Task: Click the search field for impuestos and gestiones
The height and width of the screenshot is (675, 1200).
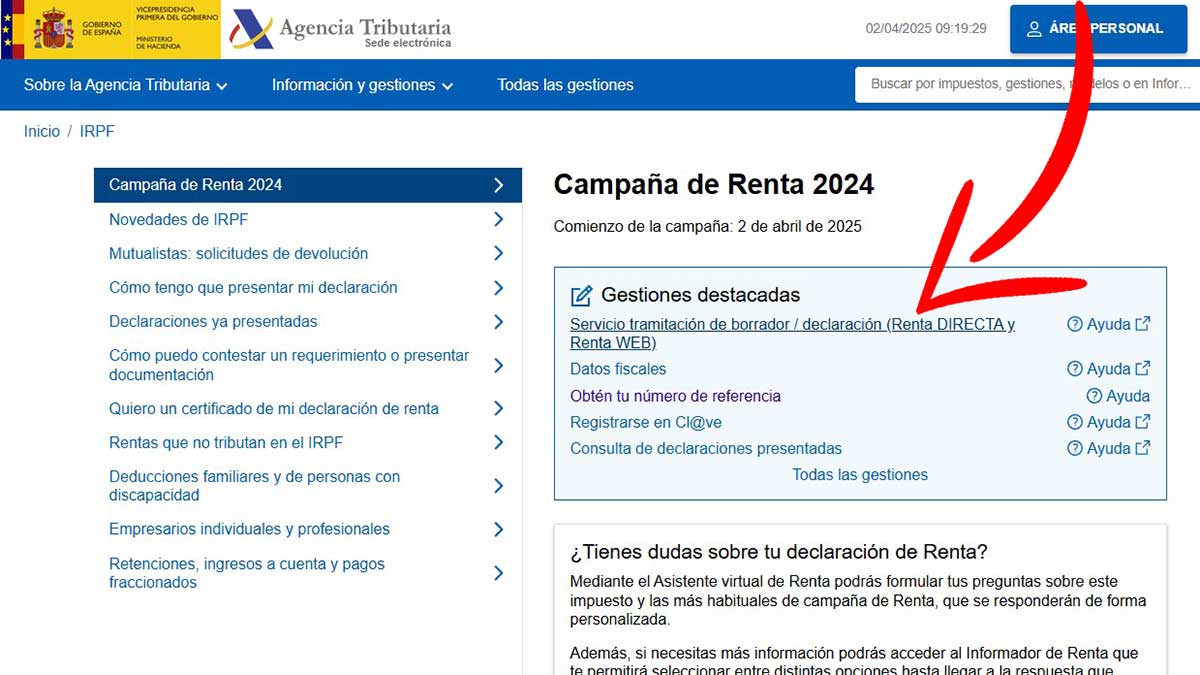Action: (x=1025, y=85)
